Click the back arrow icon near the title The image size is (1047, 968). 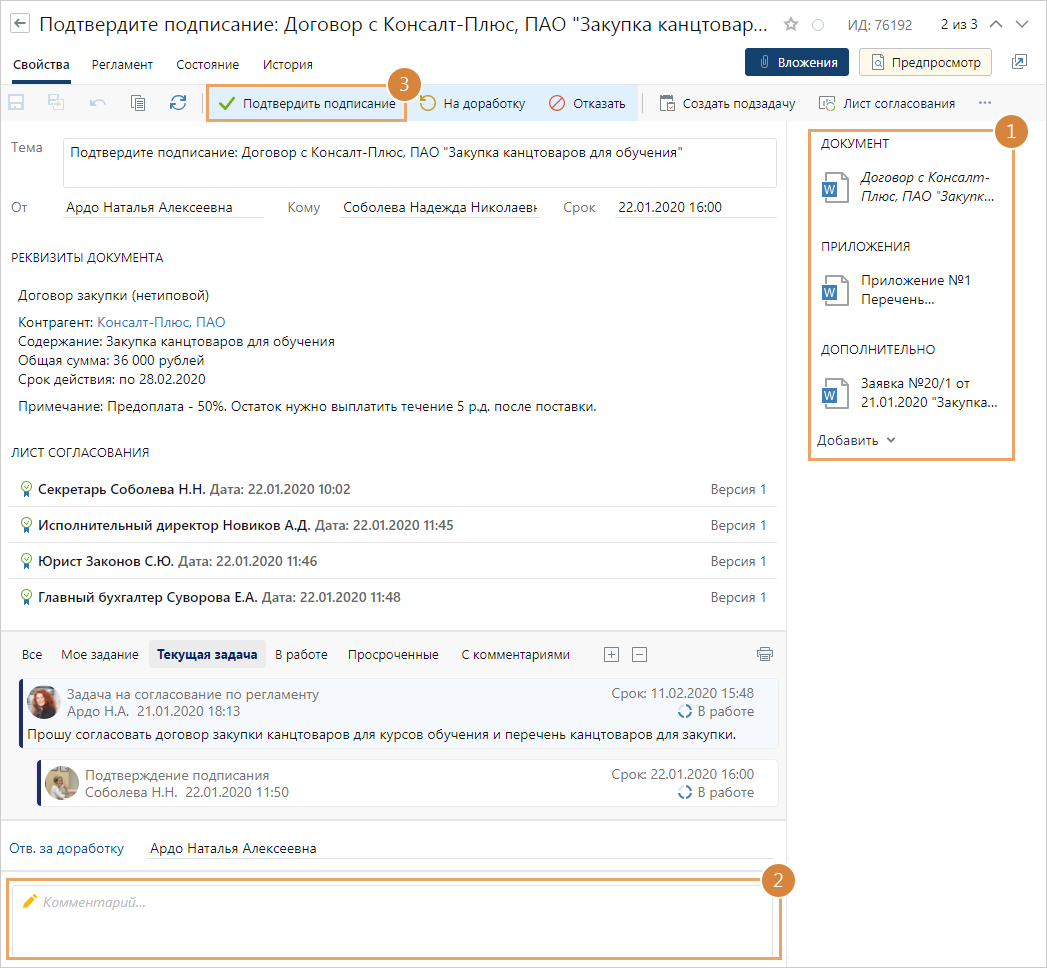(19, 24)
